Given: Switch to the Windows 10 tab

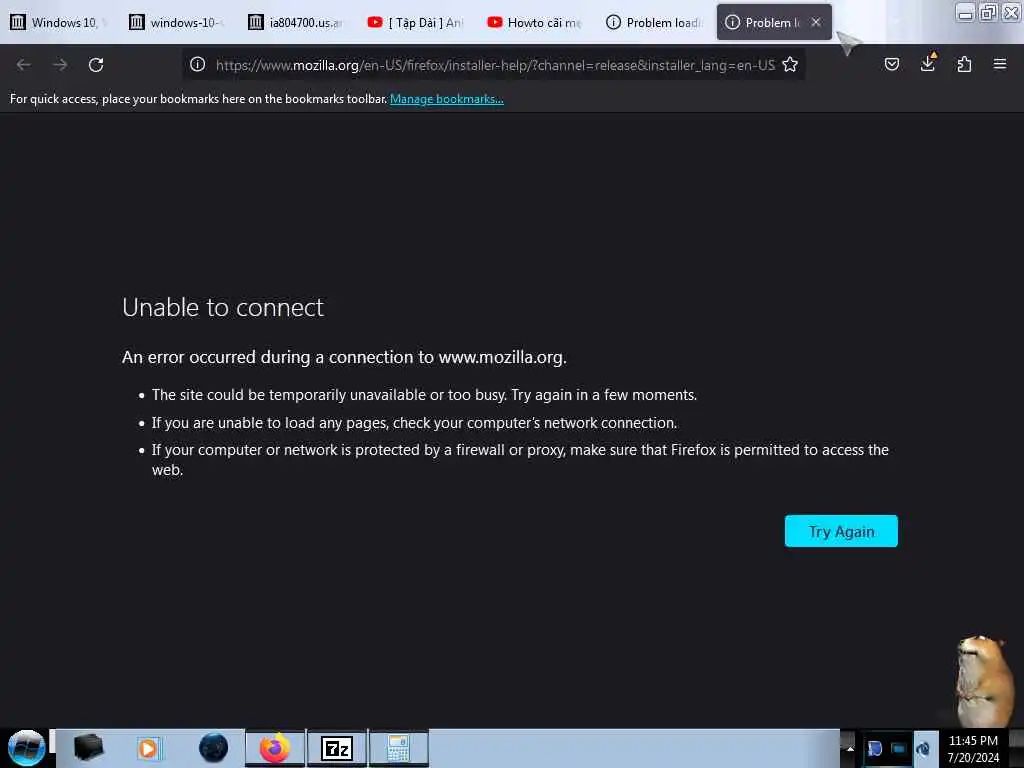Looking at the screenshot, I should point(59,22).
